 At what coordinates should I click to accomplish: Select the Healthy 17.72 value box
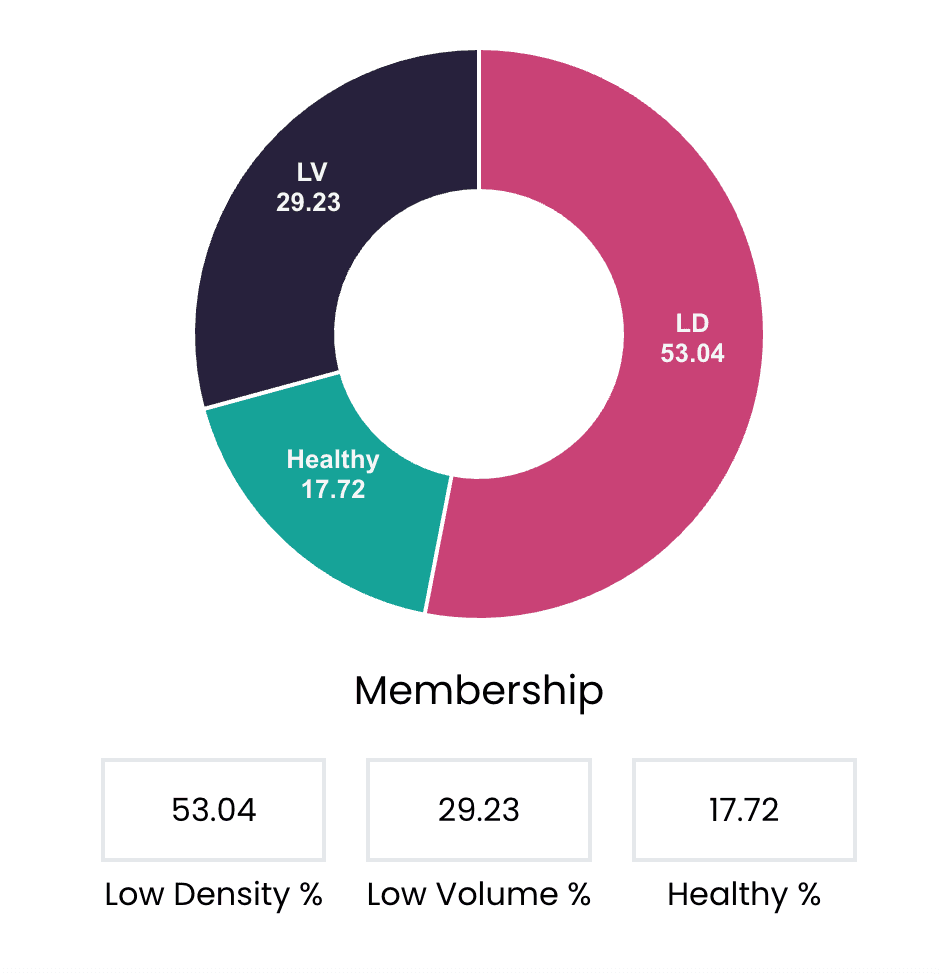(x=744, y=810)
